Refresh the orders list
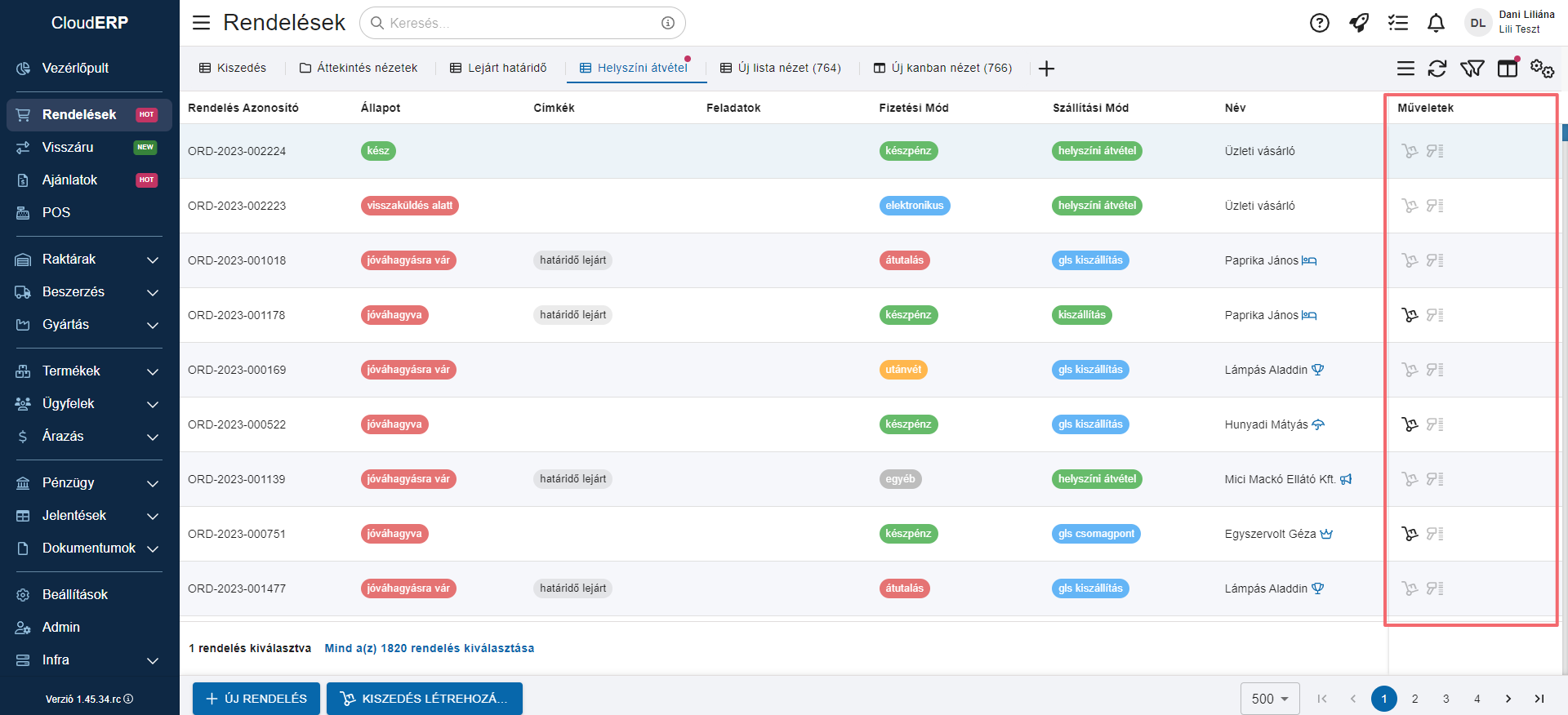This screenshot has width=1568, height=715. click(1437, 69)
